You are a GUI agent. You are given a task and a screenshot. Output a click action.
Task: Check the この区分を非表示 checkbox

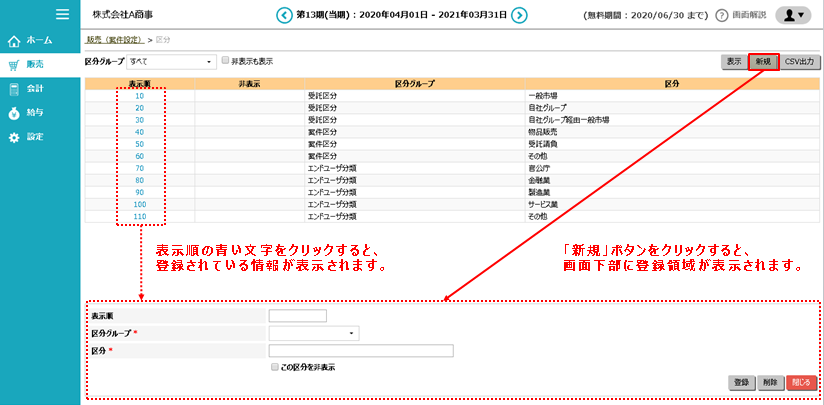pos(274,368)
